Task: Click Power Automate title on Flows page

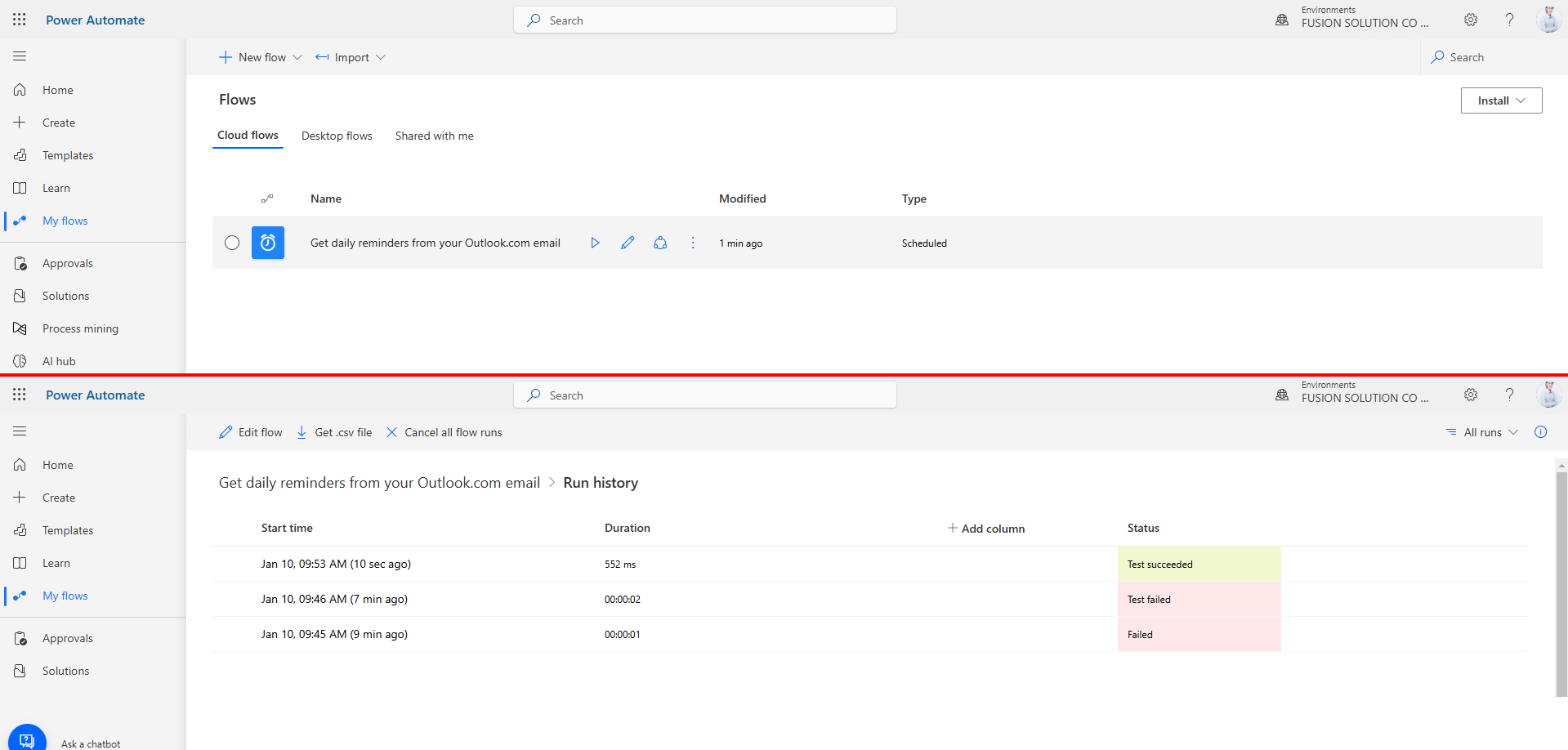Action: [x=95, y=20]
